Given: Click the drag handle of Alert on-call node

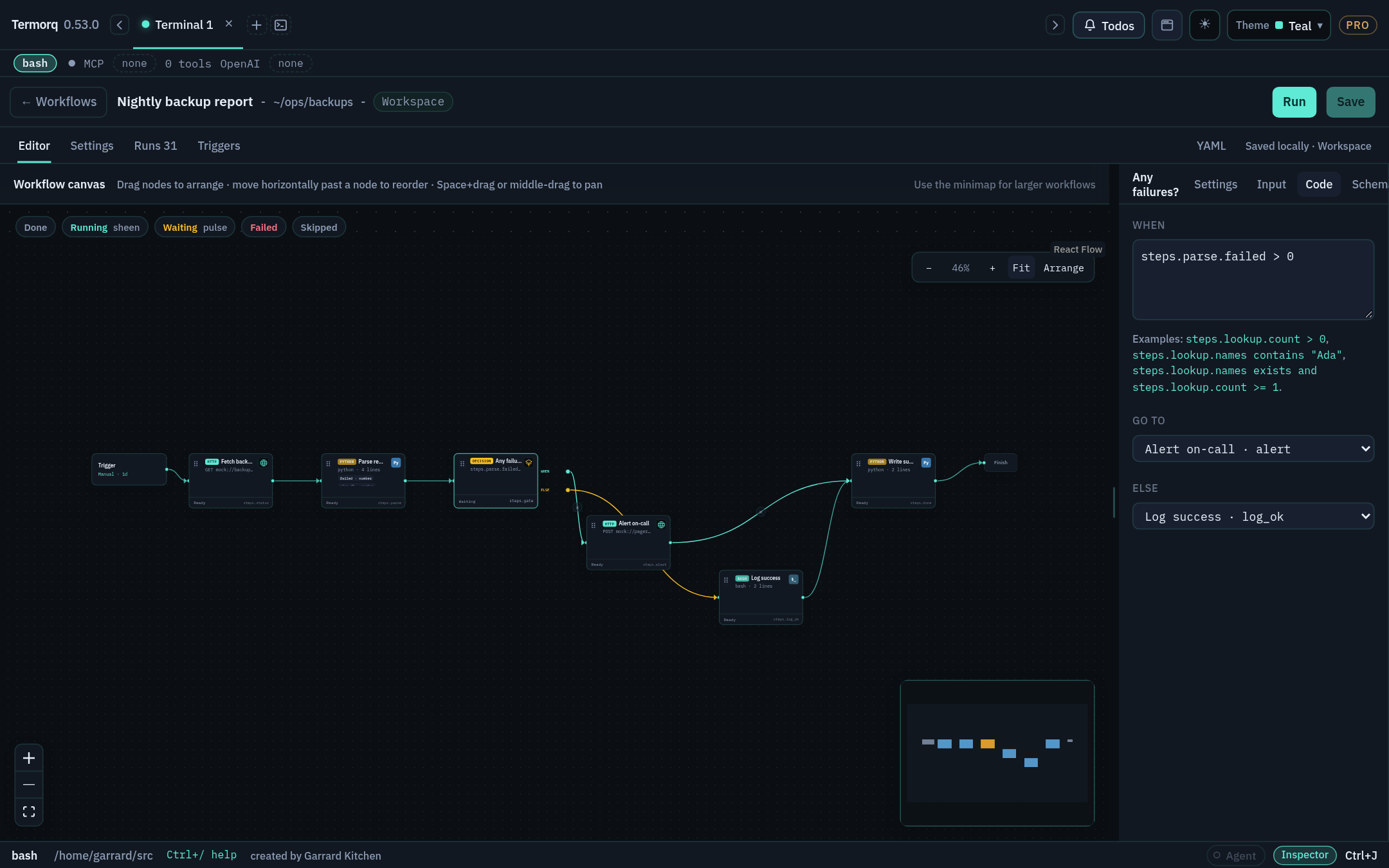Looking at the screenshot, I should (x=594, y=525).
